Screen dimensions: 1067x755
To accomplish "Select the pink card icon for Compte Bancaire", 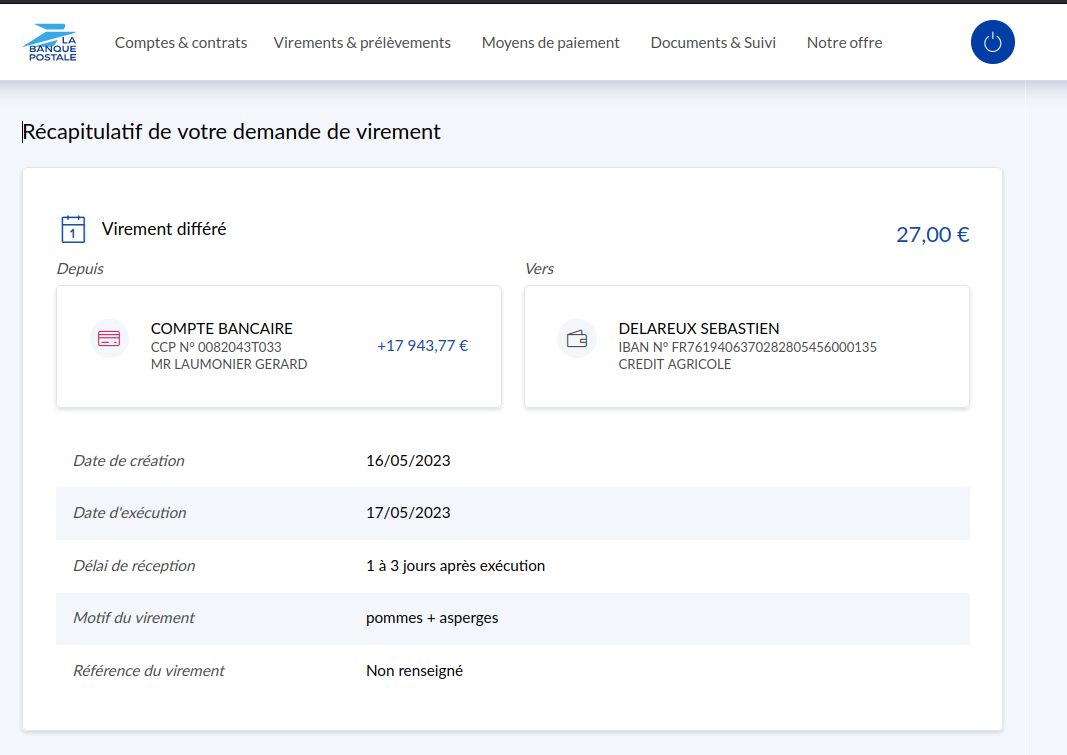I will point(109,339).
